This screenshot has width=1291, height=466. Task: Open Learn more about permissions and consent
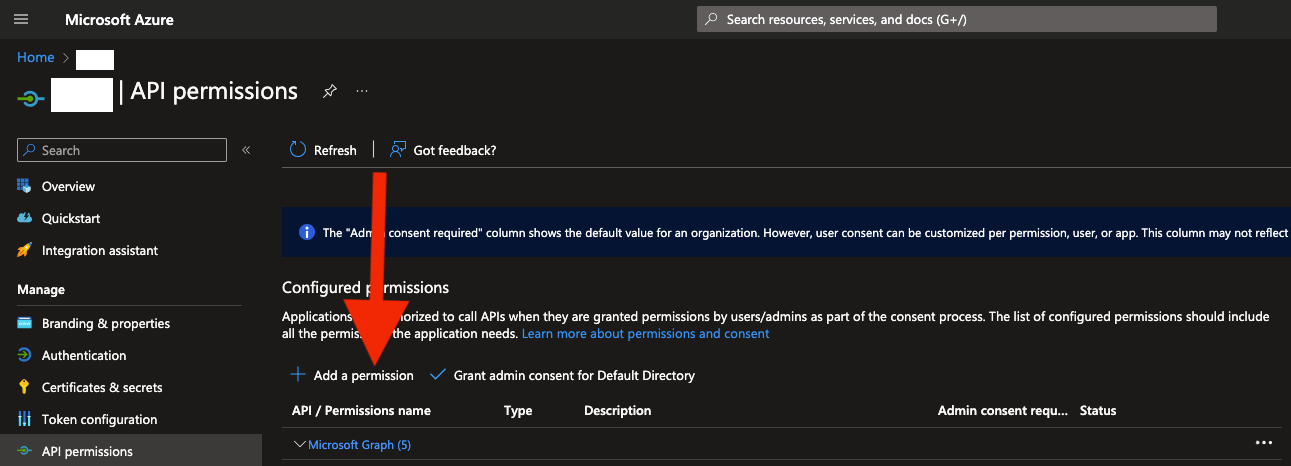pos(645,333)
